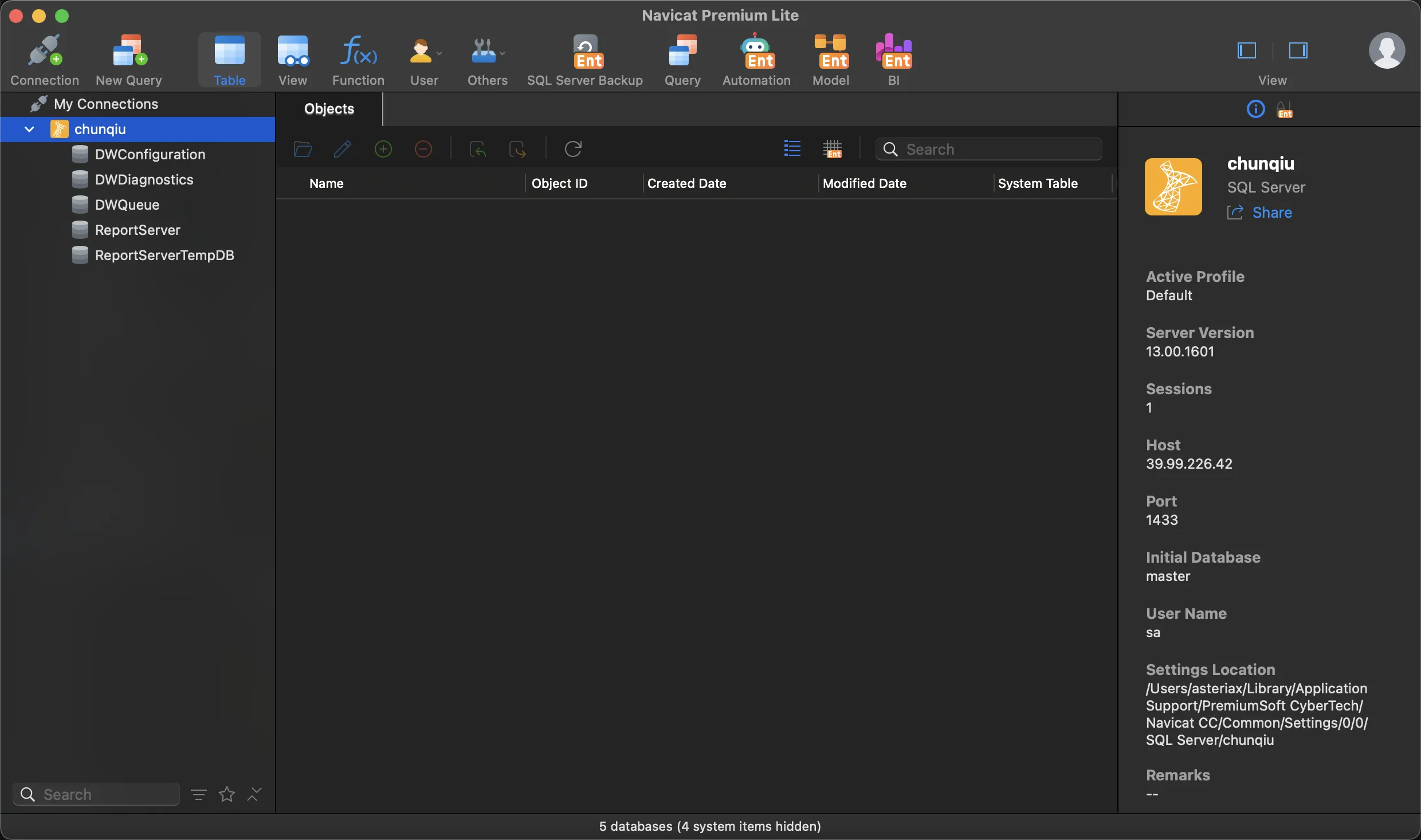Viewport: 1421px width, 840px height.
Task: Switch objects to list view
Action: tap(792, 149)
